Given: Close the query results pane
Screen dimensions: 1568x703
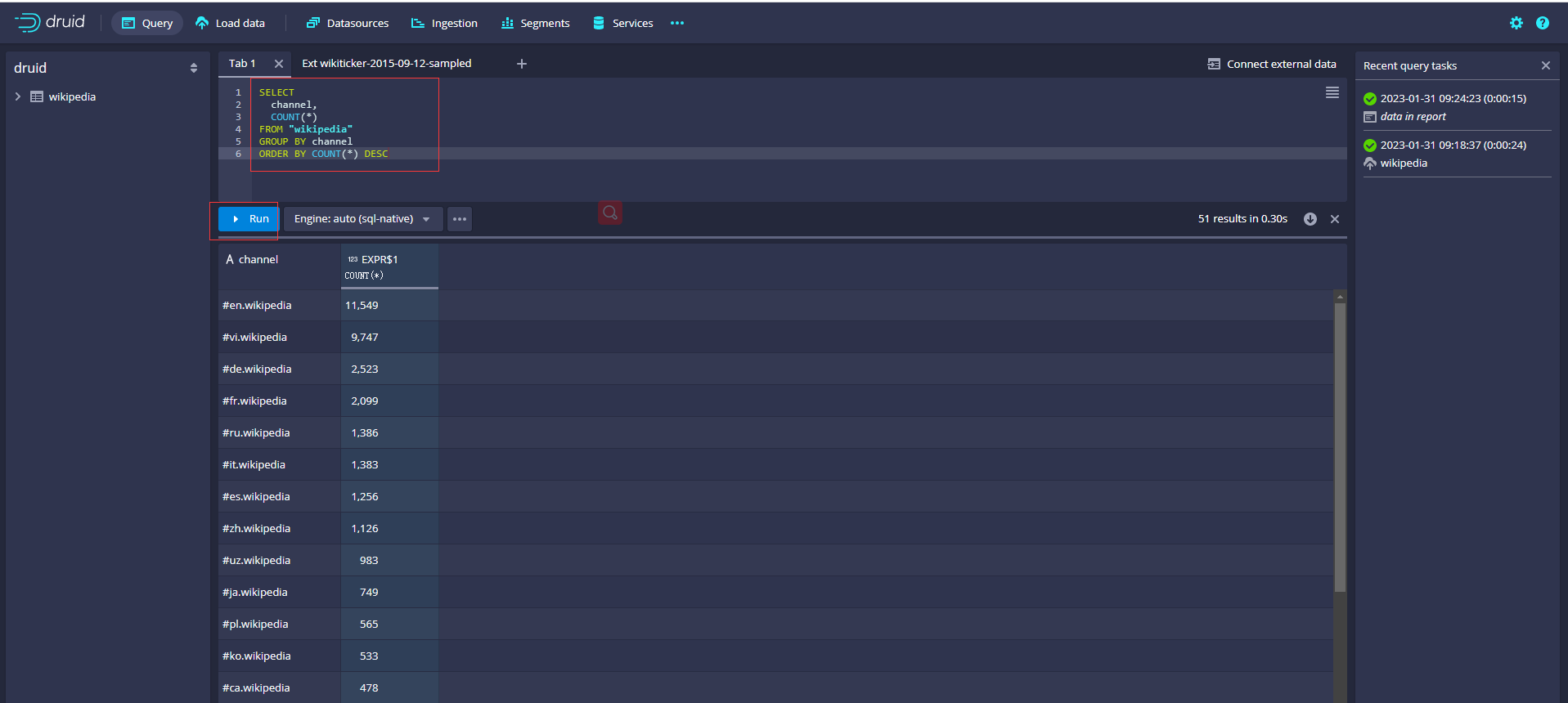Looking at the screenshot, I should (x=1335, y=219).
